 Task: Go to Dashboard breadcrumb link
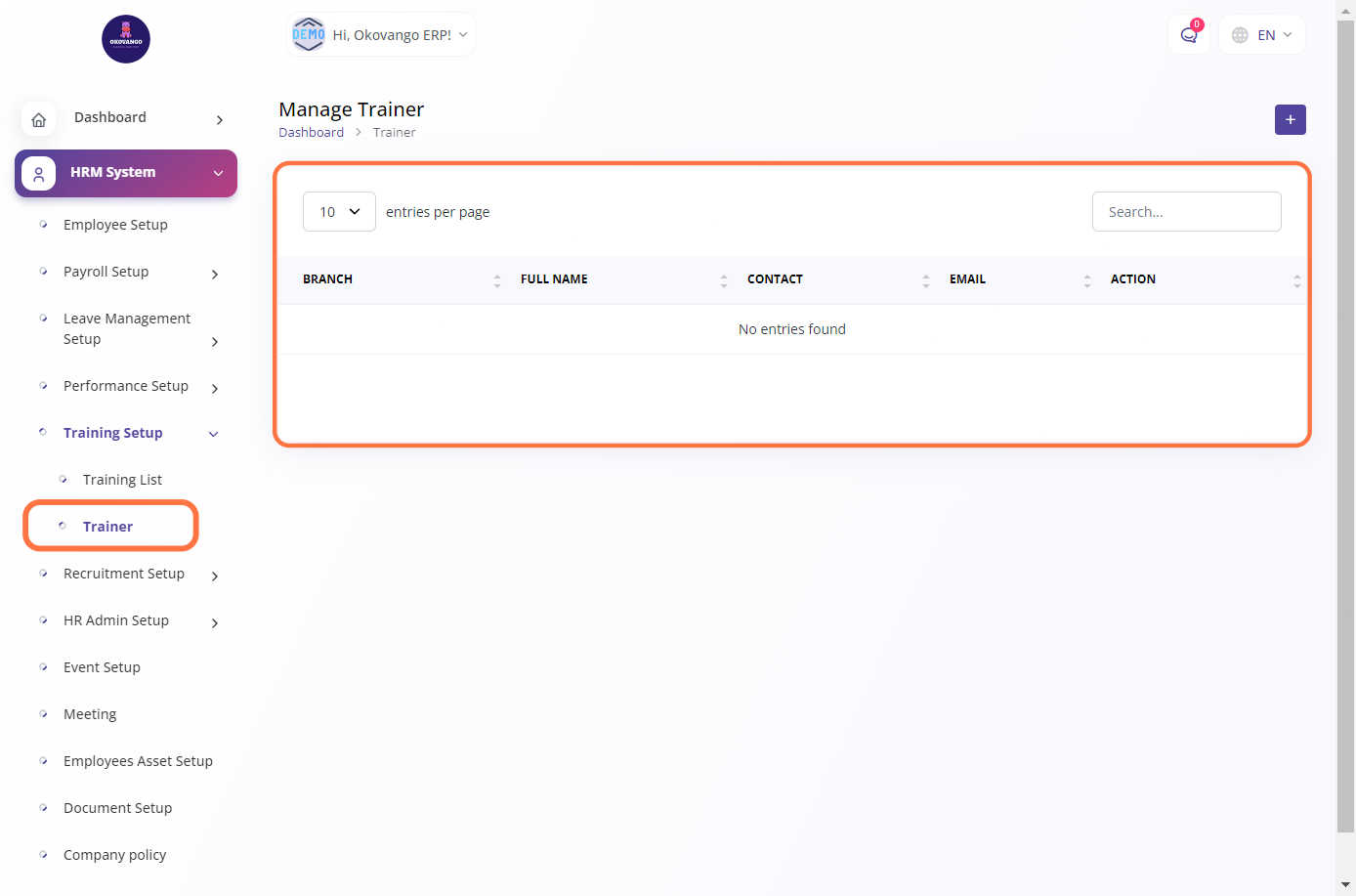(311, 133)
